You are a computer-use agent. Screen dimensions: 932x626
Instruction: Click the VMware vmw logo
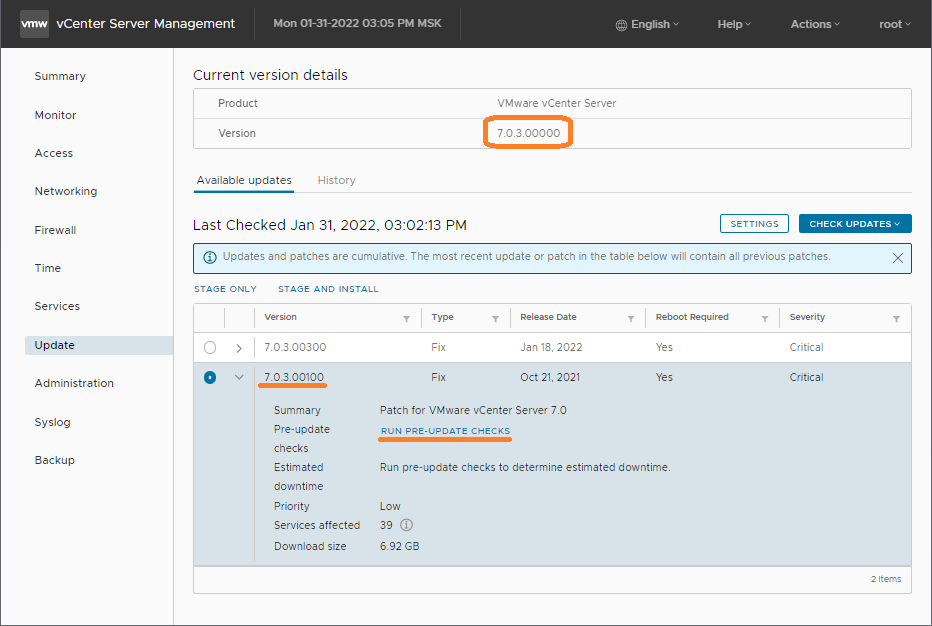(34, 24)
